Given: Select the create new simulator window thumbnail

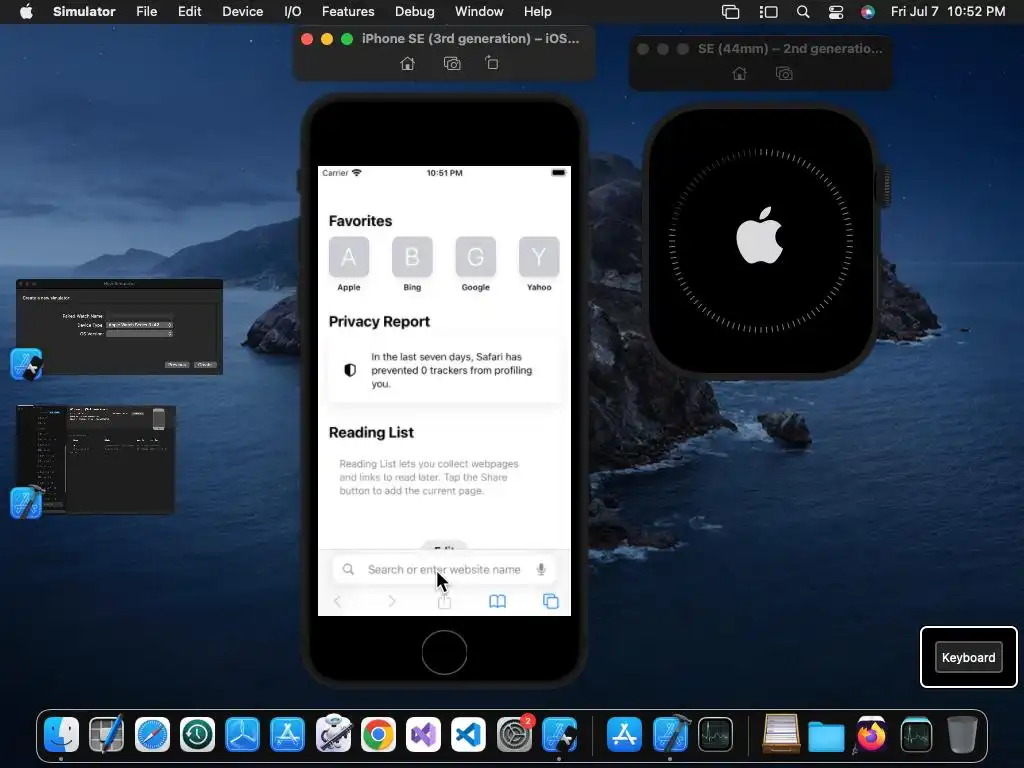Looking at the screenshot, I should click(120, 327).
